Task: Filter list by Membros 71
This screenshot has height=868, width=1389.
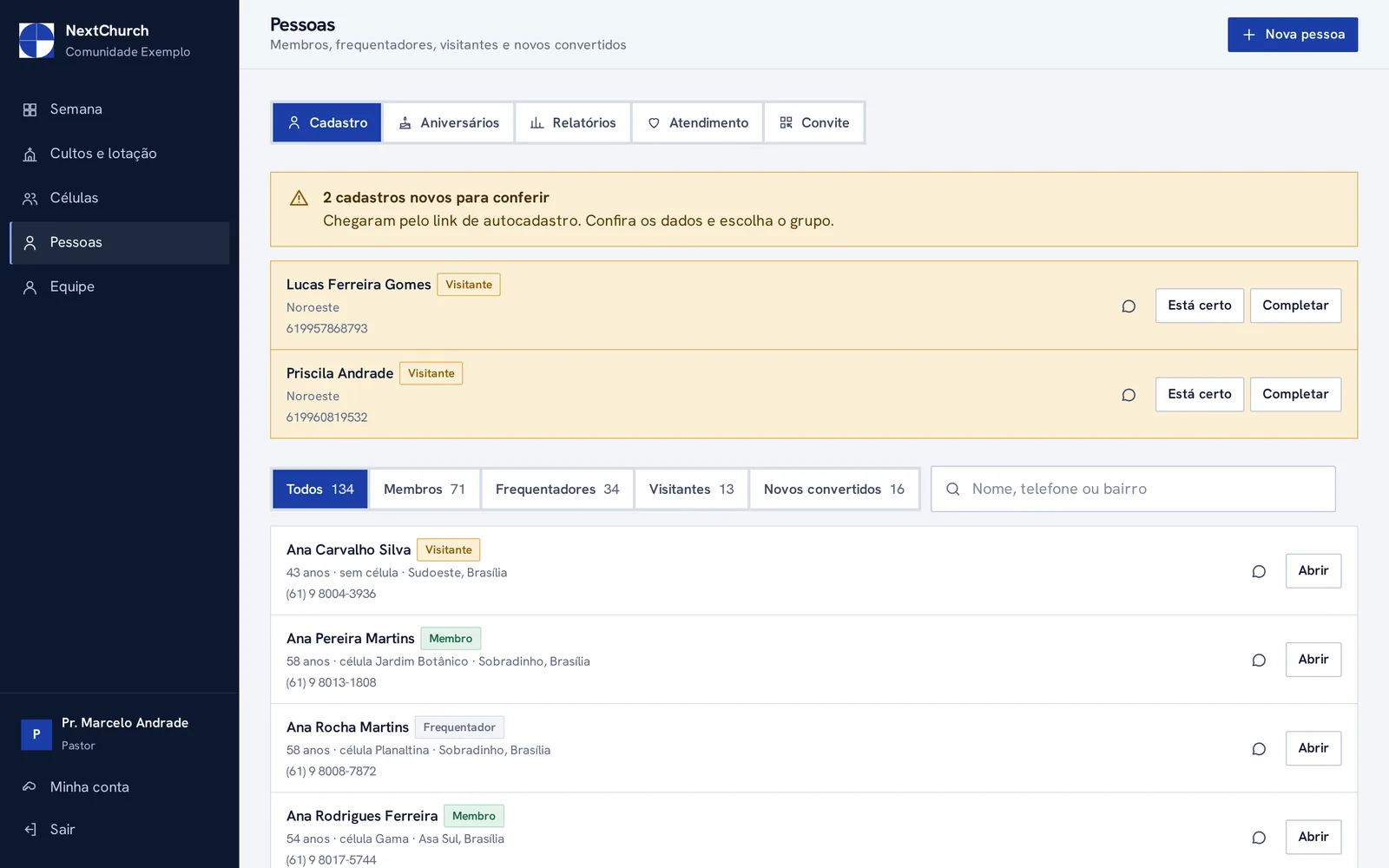Action: tap(425, 489)
